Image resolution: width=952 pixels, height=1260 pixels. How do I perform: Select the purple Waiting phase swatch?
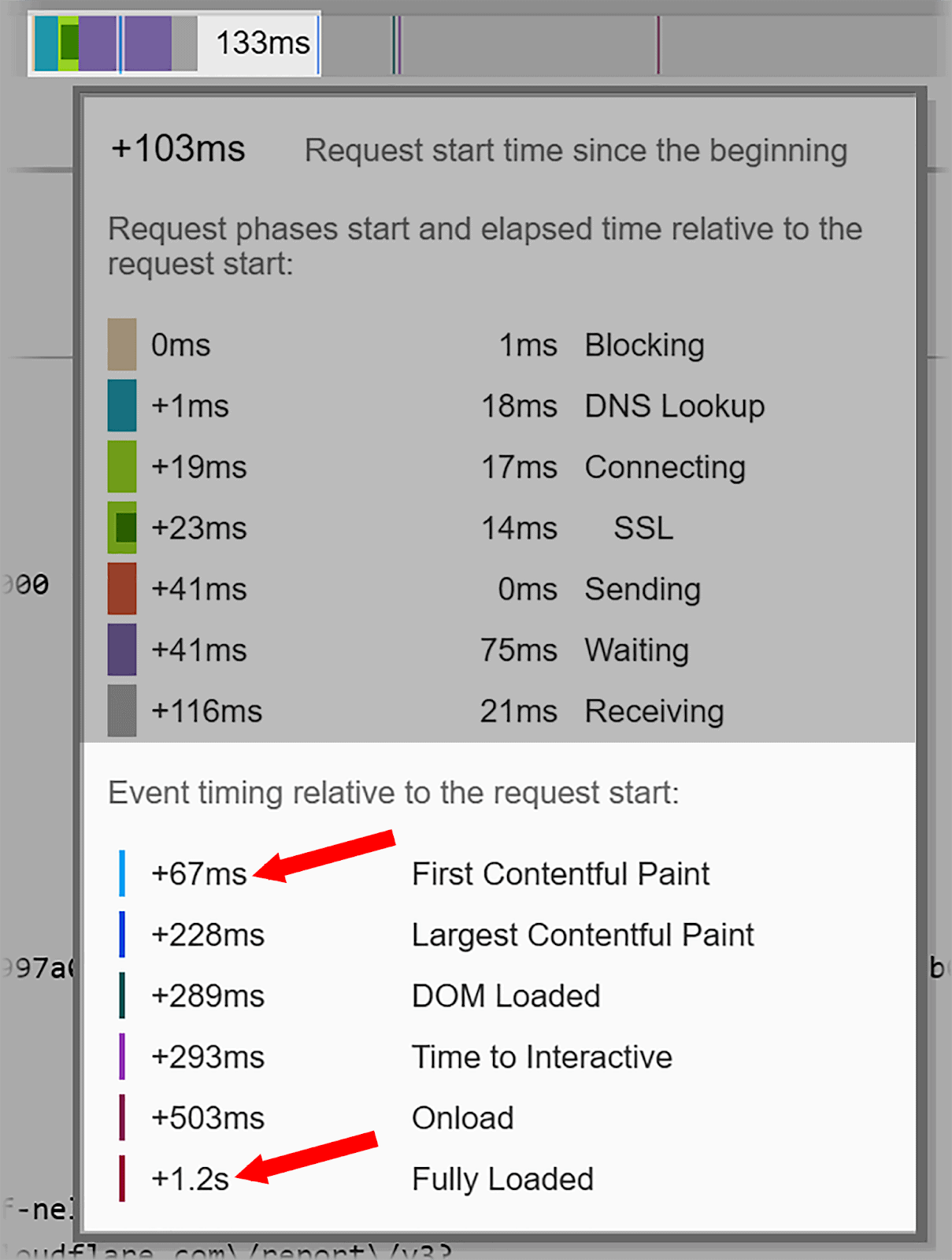(x=121, y=650)
